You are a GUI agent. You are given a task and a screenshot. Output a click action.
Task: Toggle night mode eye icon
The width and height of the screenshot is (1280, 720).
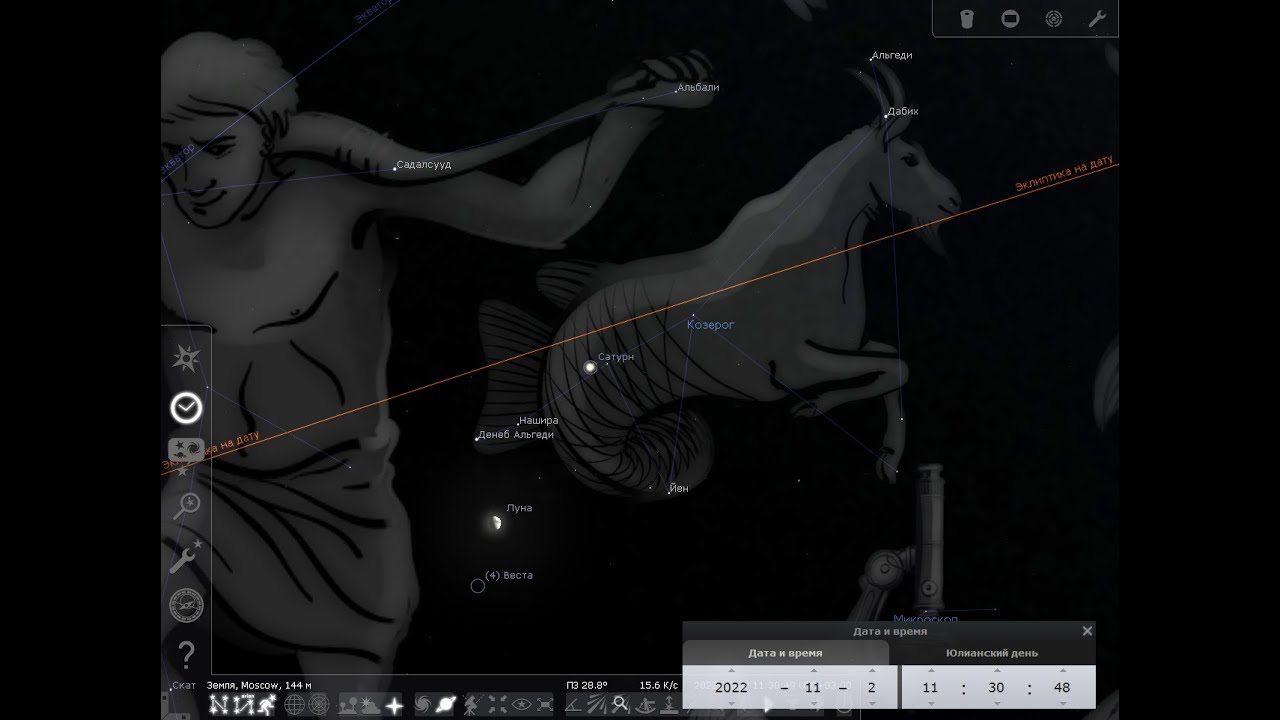[x=521, y=705]
